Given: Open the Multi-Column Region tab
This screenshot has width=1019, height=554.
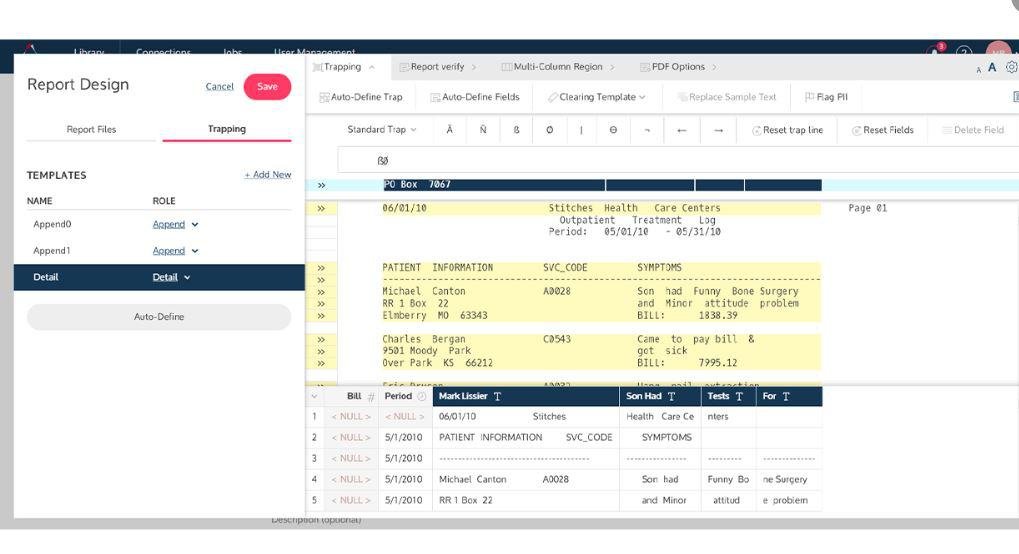Looking at the screenshot, I should [557, 67].
